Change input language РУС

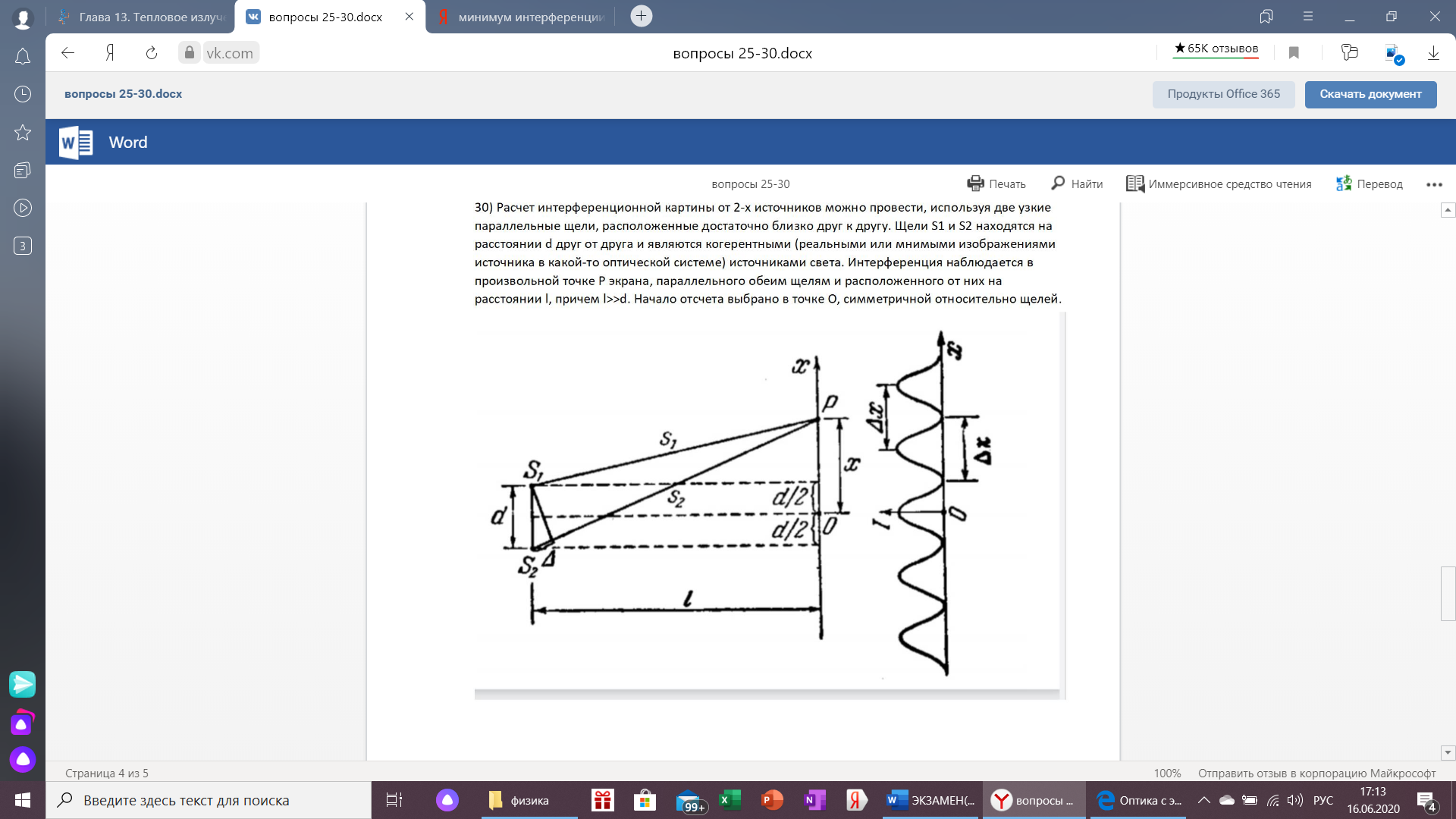(x=1323, y=800)
